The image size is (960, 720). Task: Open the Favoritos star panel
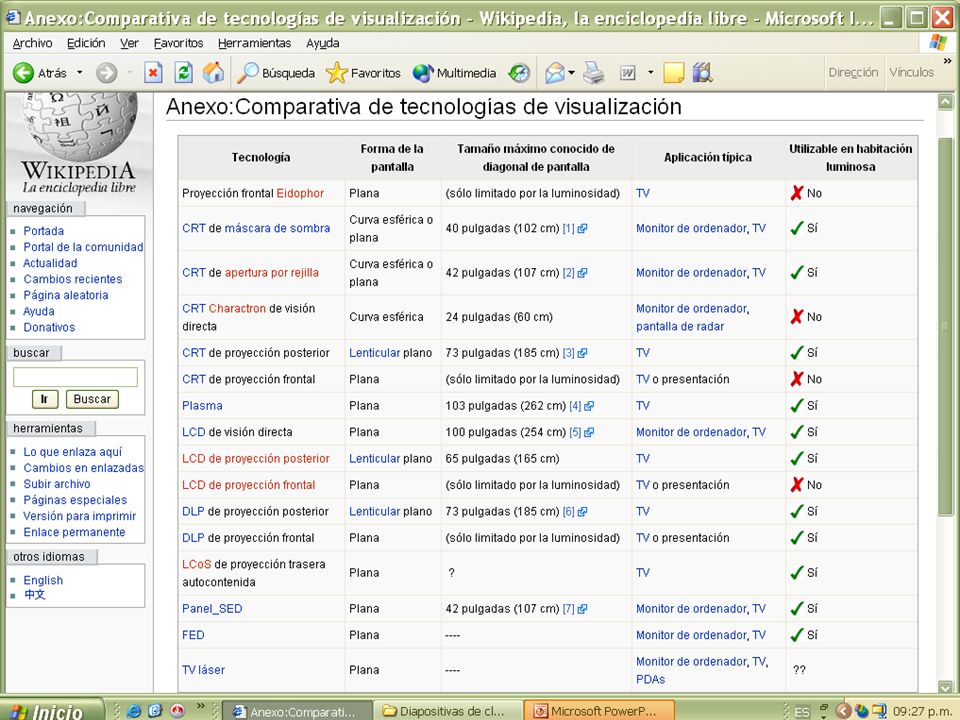(363, 73)
